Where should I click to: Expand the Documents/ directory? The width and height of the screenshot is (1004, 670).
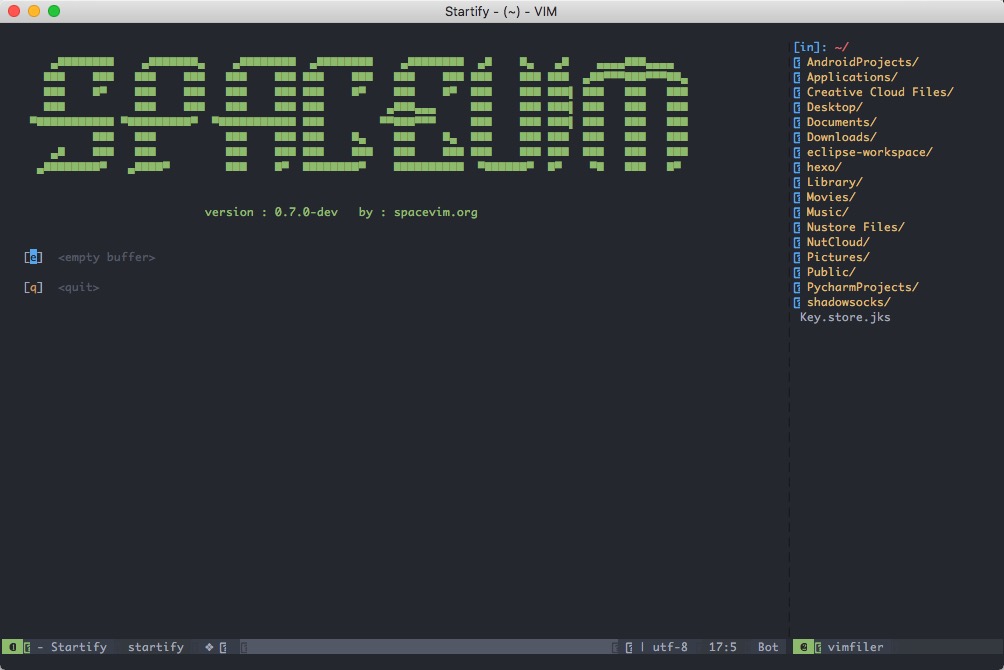(841, 122)
